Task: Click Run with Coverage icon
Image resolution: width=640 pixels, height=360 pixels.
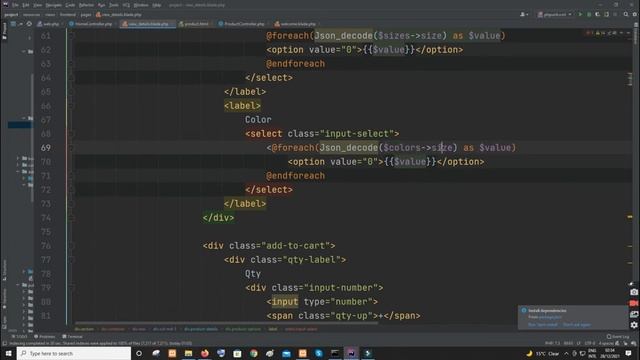Action: pos(598,15)
